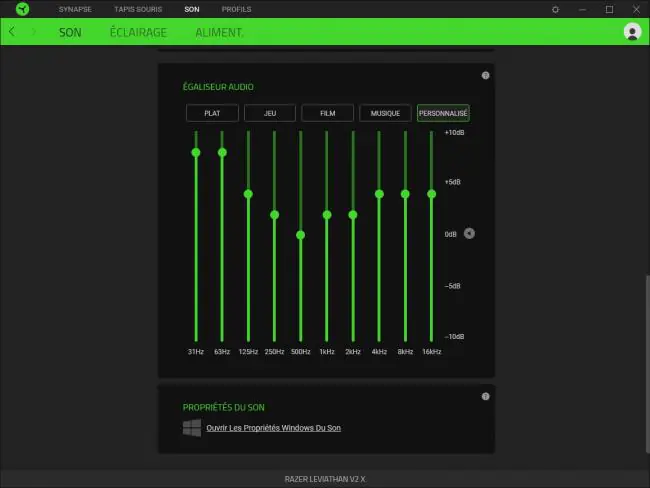Open the settings gear icon

(555, 9)
